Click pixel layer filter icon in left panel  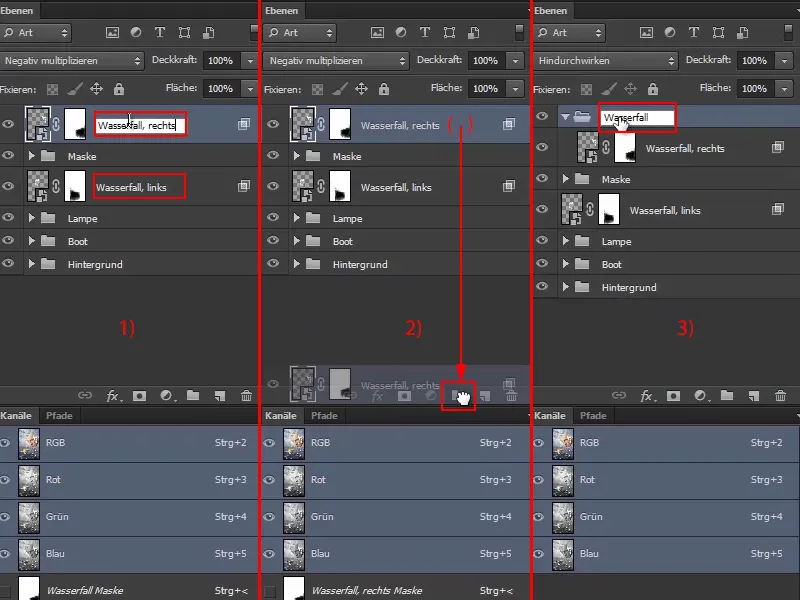pyautogui.click(x=112, y=33)
